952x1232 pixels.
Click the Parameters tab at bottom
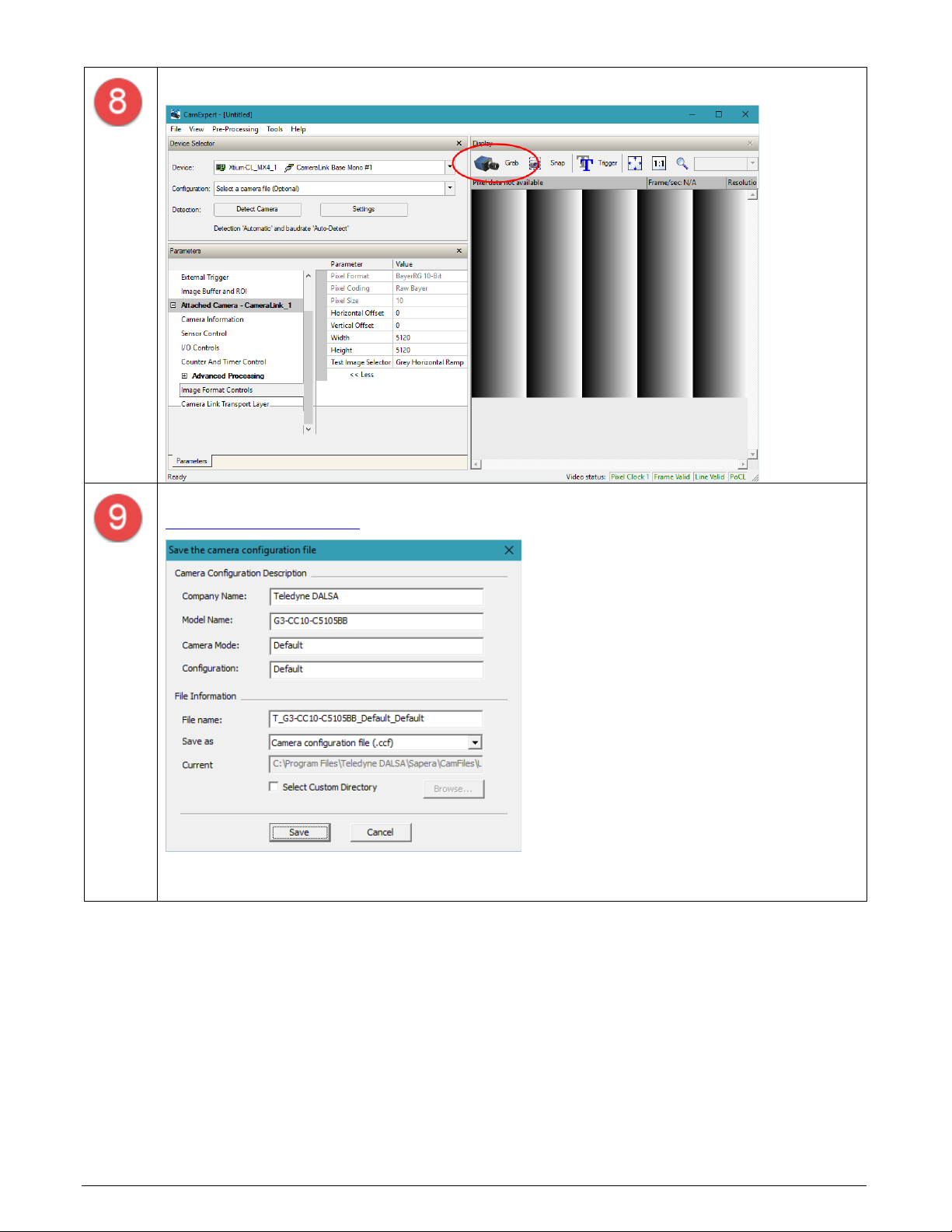(x=191, y=461)
